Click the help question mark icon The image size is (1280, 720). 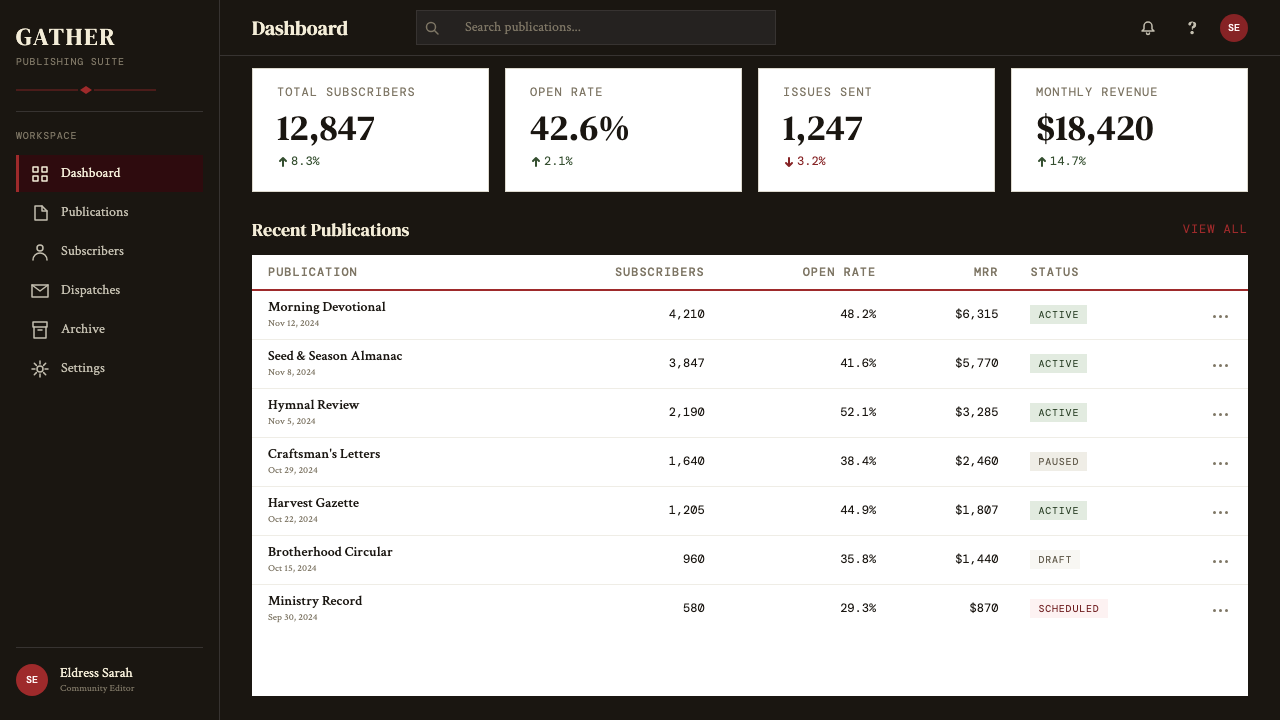pyautogui.click(x=1192, y=28)
